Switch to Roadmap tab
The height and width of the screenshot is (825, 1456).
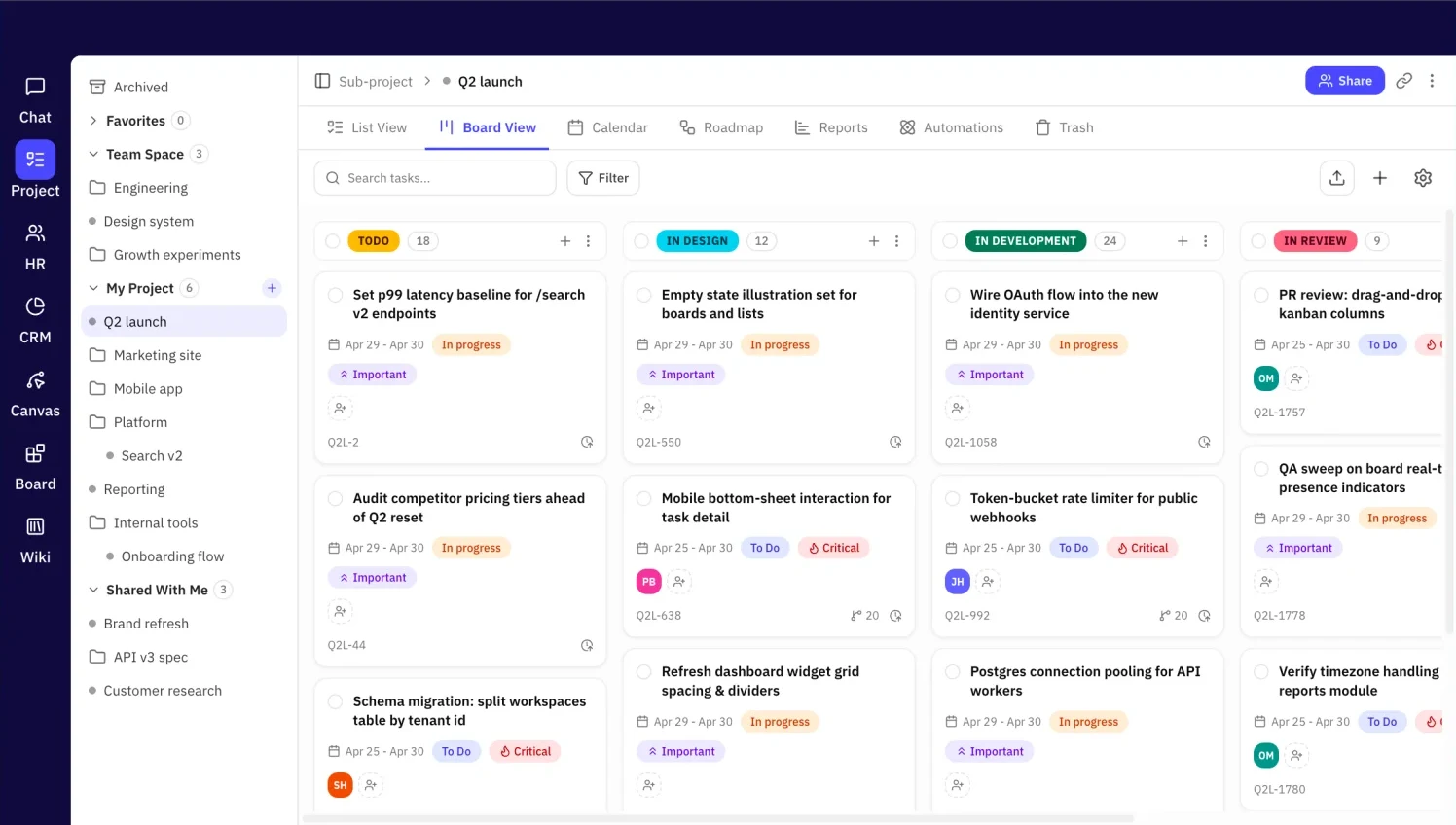pos(721,127)
